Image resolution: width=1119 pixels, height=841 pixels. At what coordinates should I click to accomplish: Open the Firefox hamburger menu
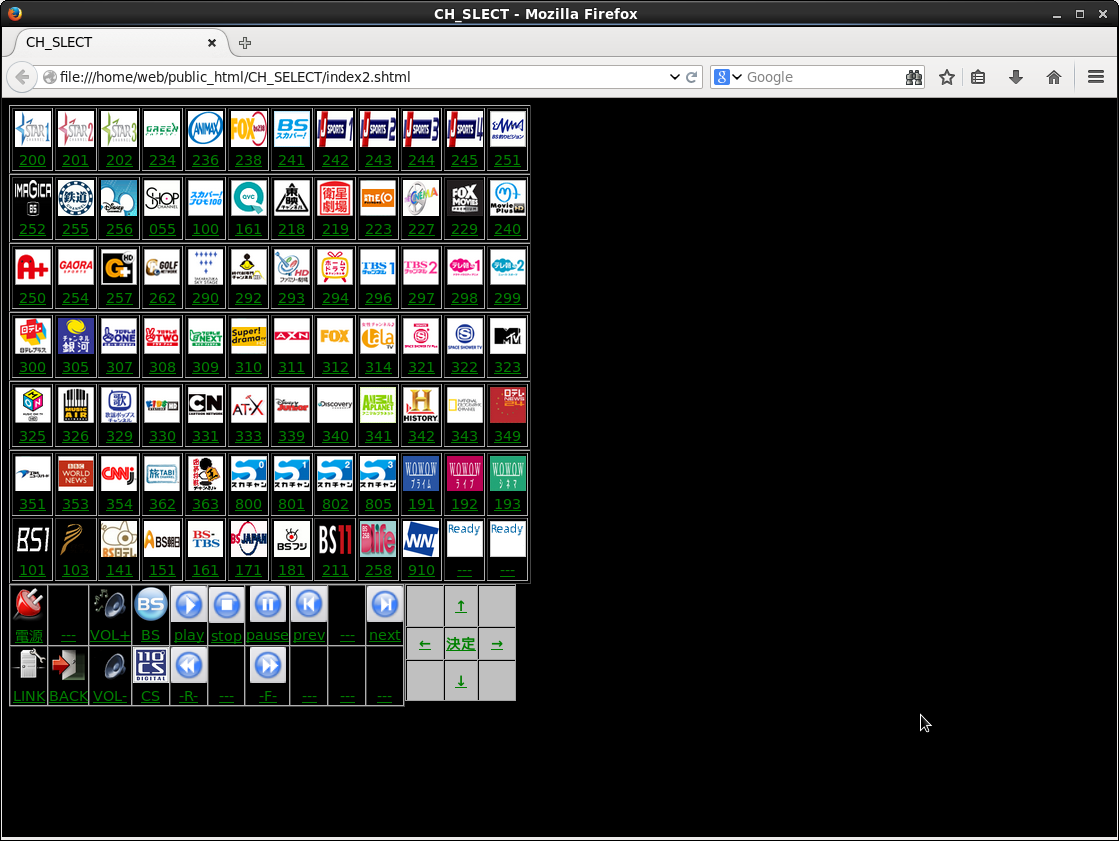click(1096, 77)
